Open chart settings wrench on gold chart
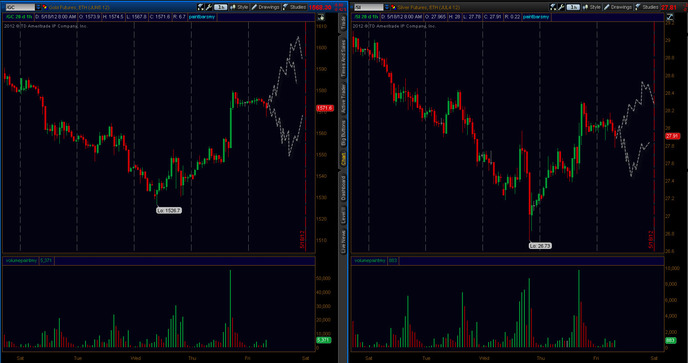The width and height of the screenshot is (688, 363). point(208,7)
